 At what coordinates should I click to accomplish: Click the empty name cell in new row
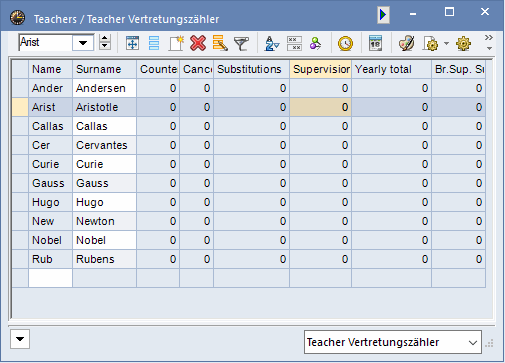(x=50, y=278)
